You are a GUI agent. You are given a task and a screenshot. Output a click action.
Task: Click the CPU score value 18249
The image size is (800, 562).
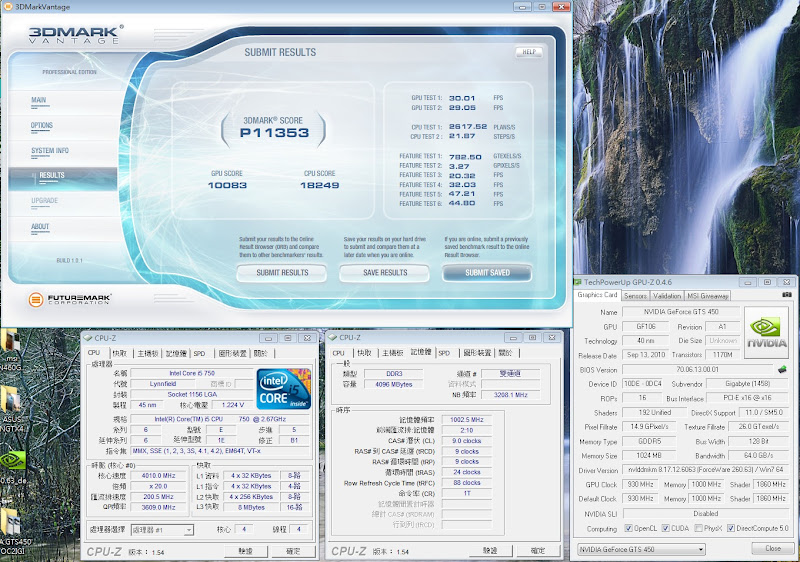tap(319, 185)
